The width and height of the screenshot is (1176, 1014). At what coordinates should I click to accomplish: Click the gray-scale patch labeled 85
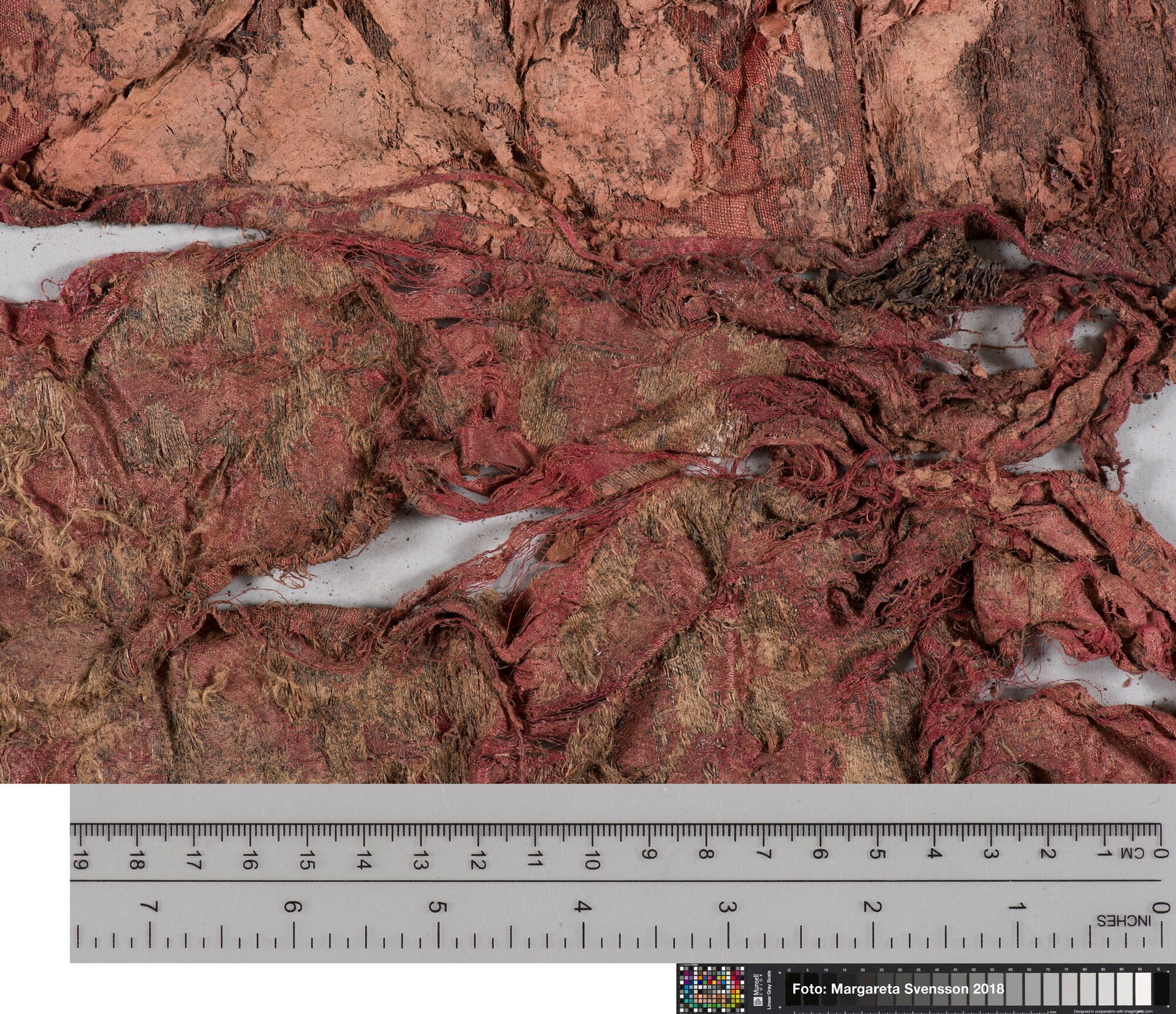[1106, 989]
